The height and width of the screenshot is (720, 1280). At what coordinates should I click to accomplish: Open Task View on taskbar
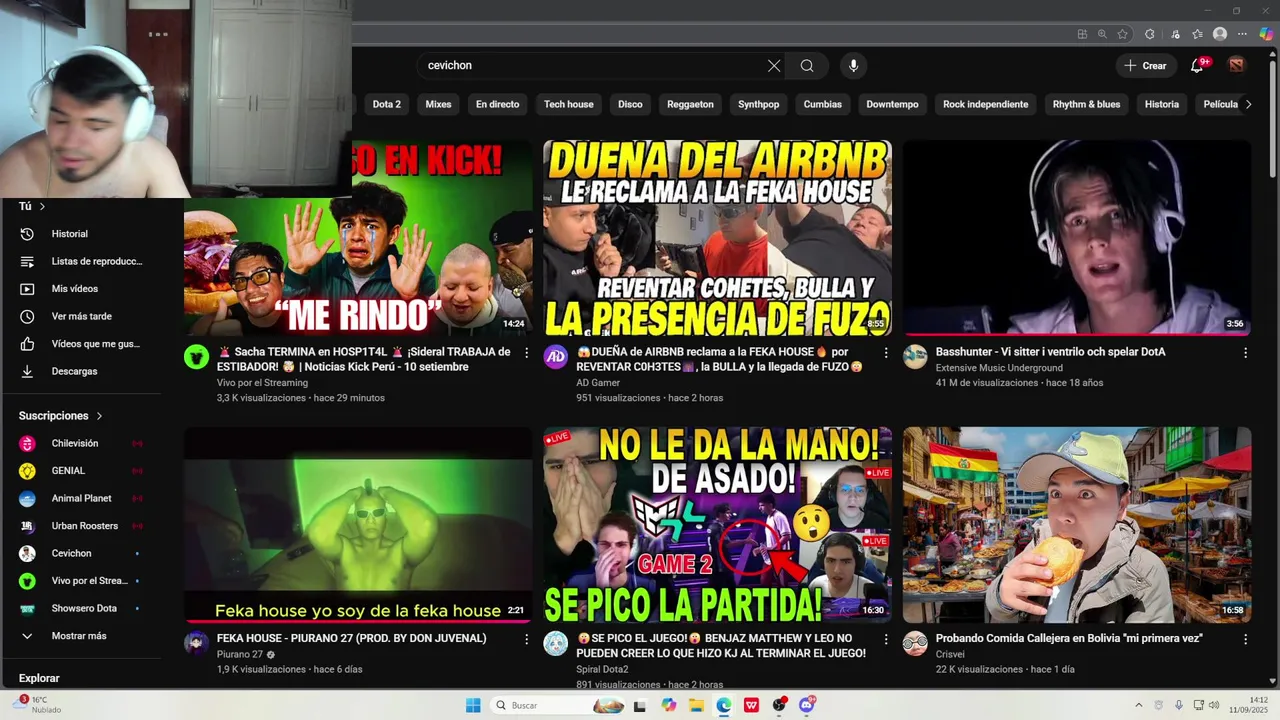[x=640, y=705]
